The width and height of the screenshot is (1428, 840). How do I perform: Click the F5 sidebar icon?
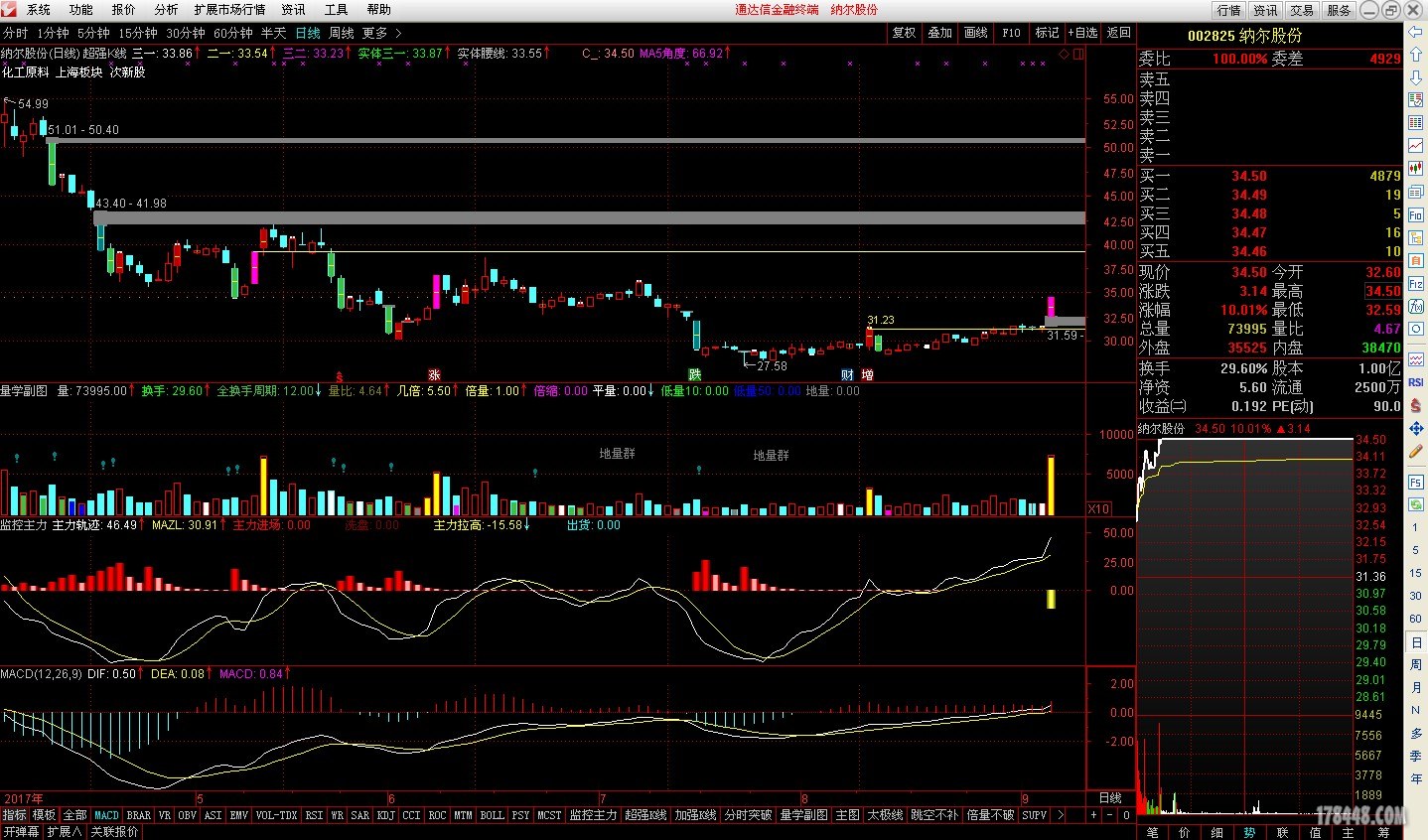tap(1416, 482)
